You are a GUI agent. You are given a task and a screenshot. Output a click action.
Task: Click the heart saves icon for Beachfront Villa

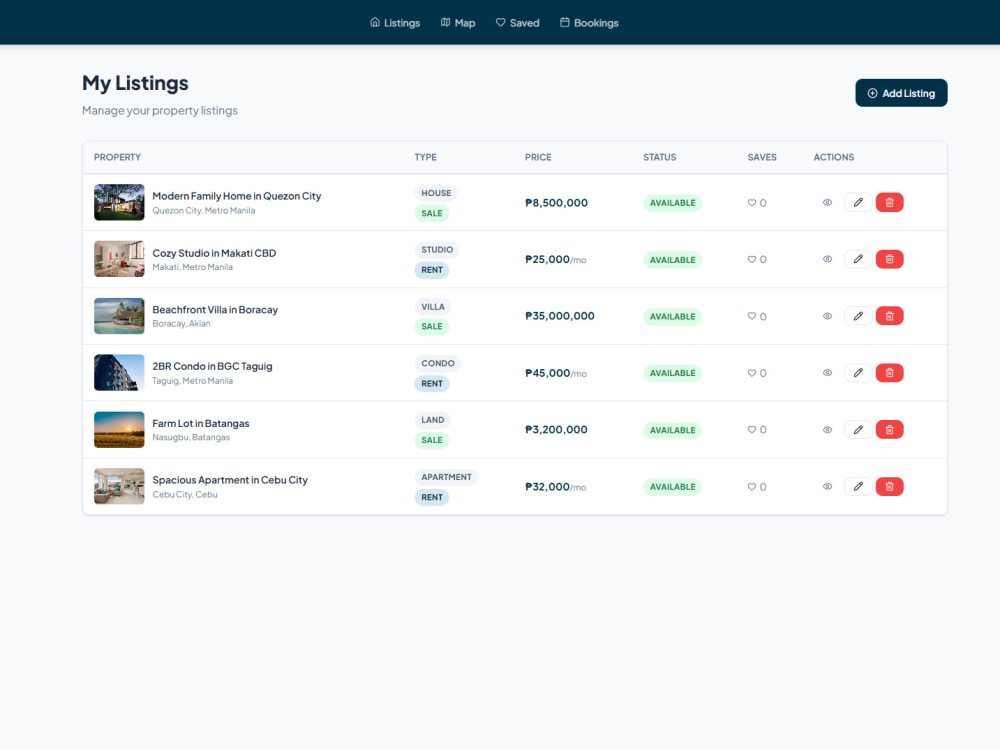tap(751, 316)
